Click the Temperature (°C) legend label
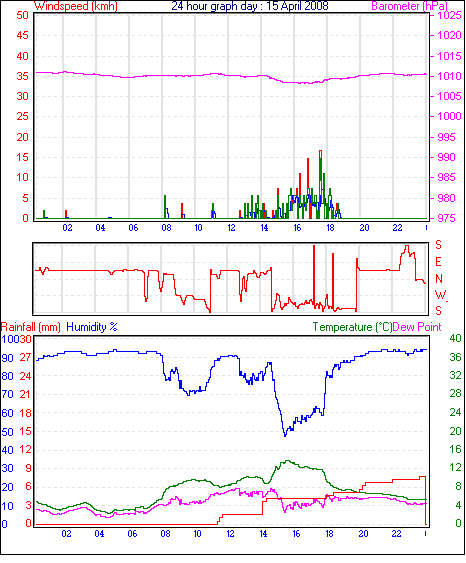 pos(352,327)
